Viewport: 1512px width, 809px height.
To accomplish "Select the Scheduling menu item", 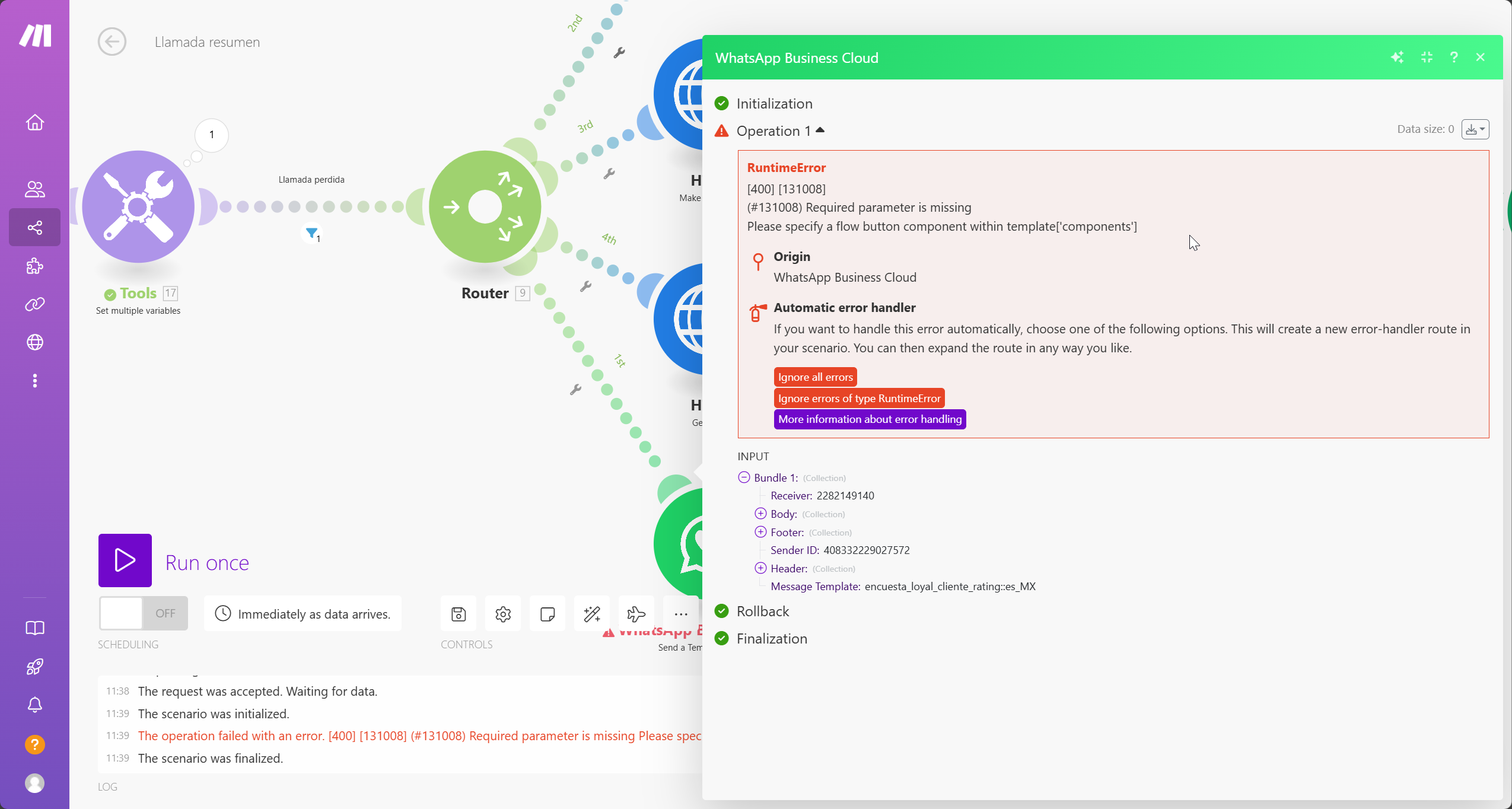I will [x=128, y=644].
